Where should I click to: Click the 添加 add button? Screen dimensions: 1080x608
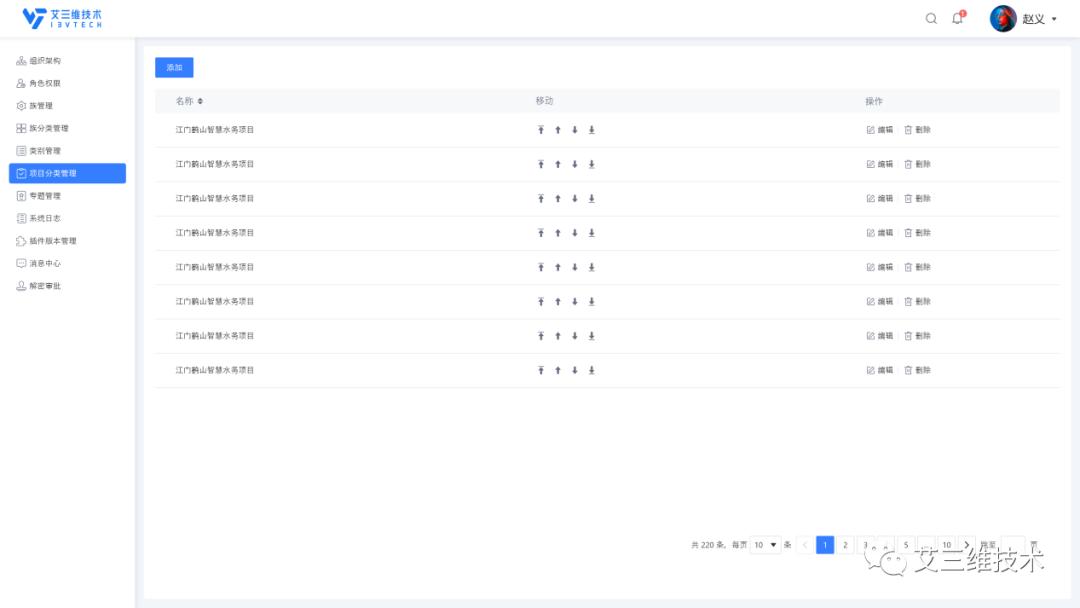174,67
